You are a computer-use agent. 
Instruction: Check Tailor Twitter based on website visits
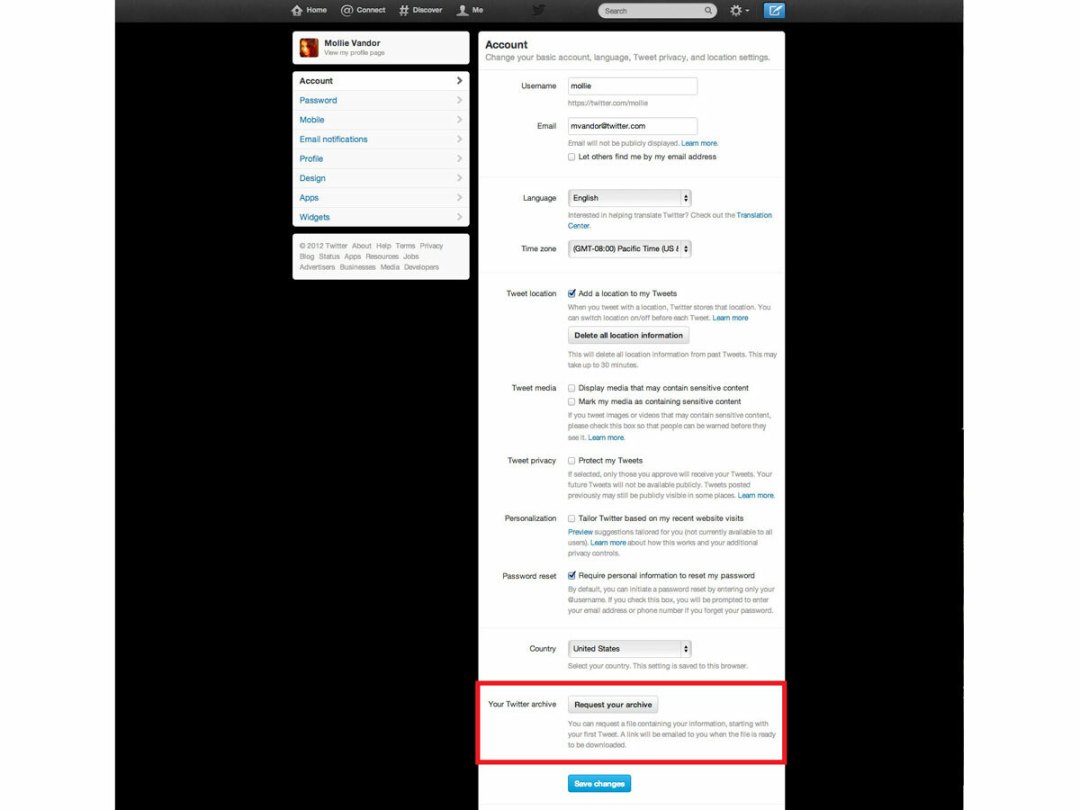coord(572,519)
